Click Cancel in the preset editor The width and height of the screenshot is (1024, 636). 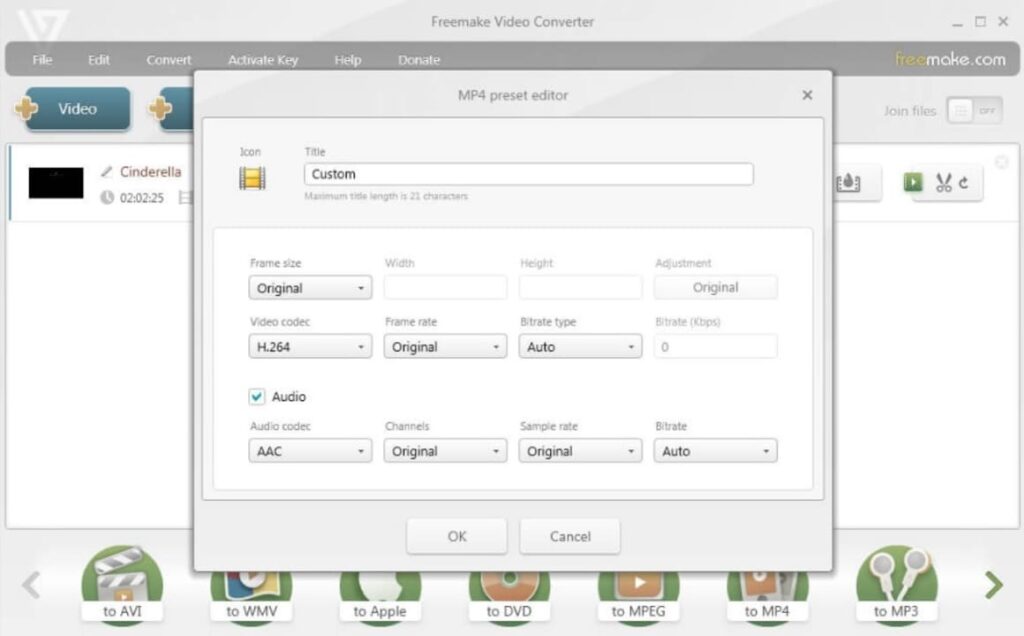click(x=570, y=536)
